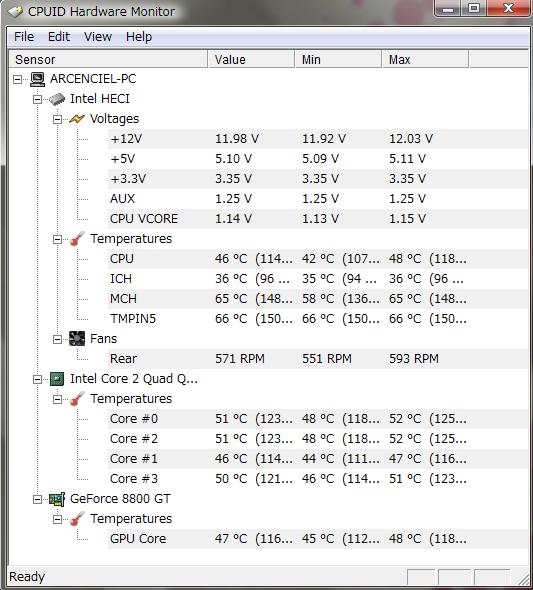The width and height of the screenshot is (533, 590).
Task: Click the Max column header
Action: coord(425,59)
